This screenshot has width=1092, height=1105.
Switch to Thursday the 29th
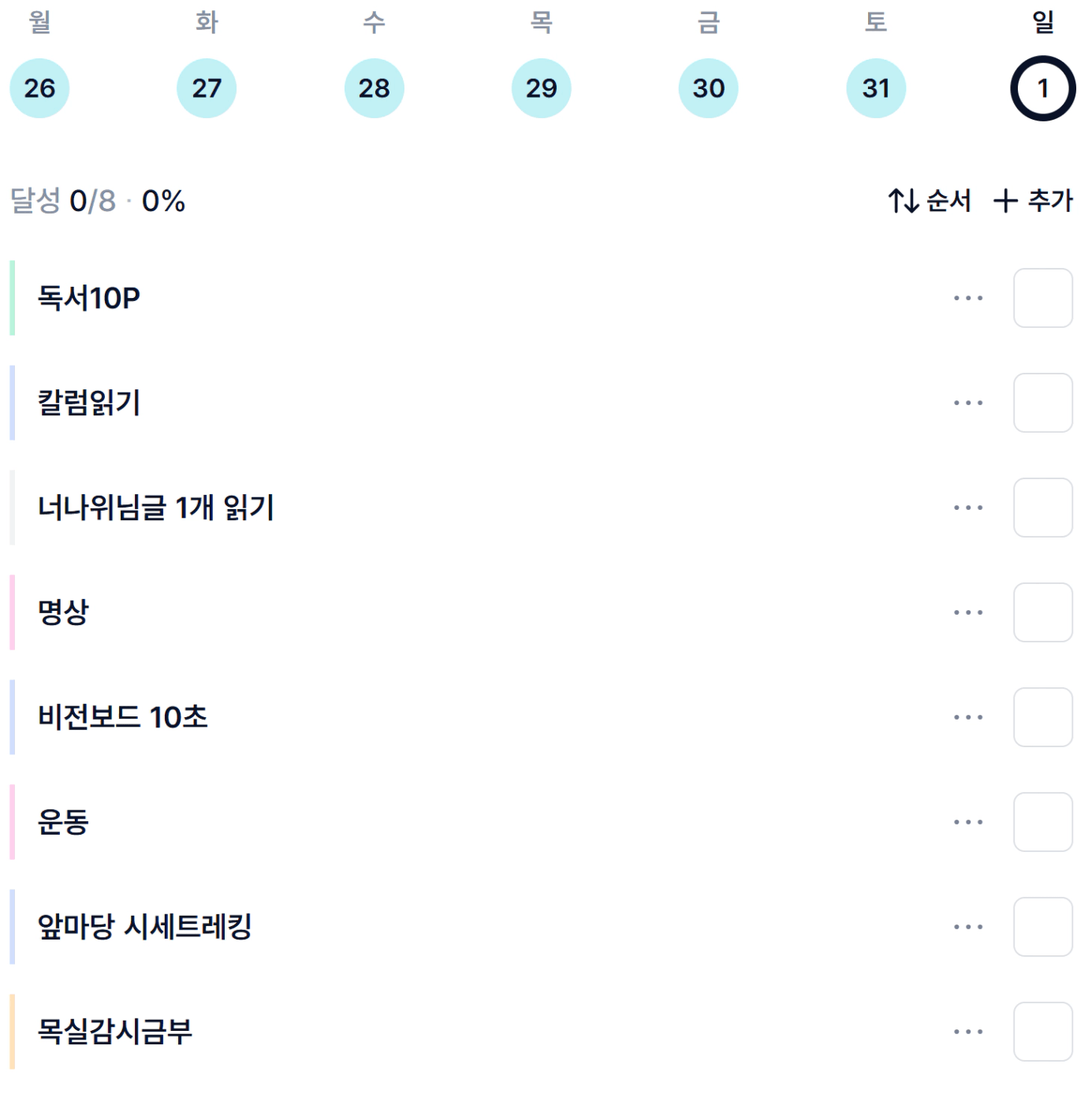[541, 88]
